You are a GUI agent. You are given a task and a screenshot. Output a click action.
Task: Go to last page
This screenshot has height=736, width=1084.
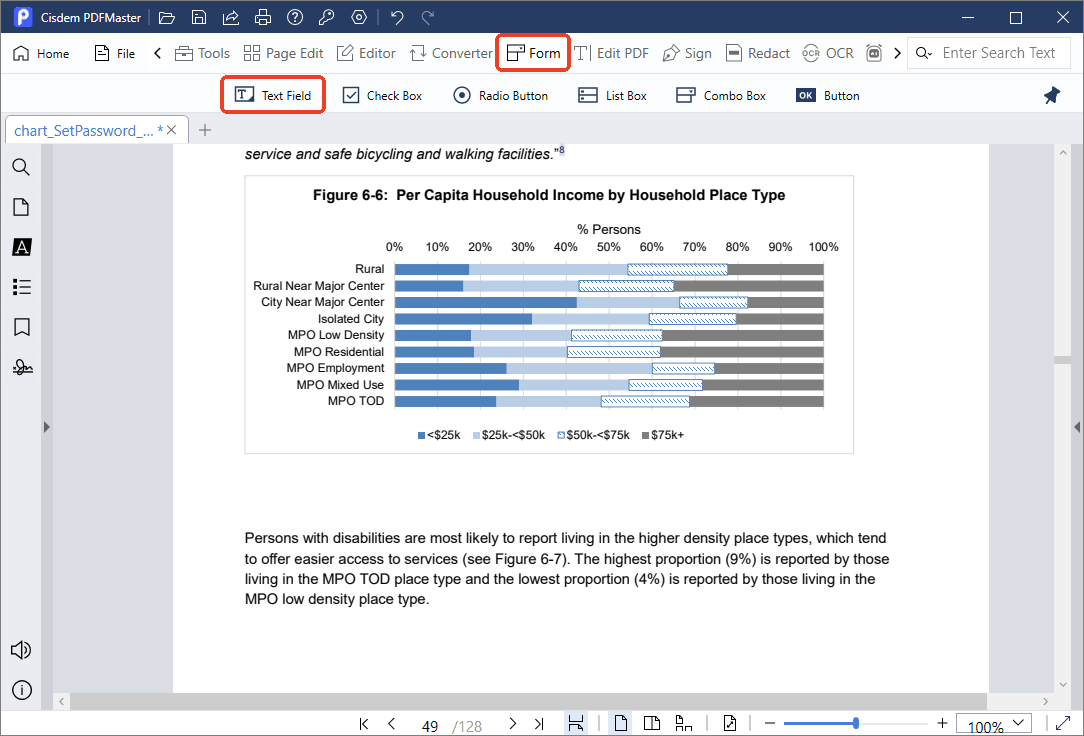[539, 724]
